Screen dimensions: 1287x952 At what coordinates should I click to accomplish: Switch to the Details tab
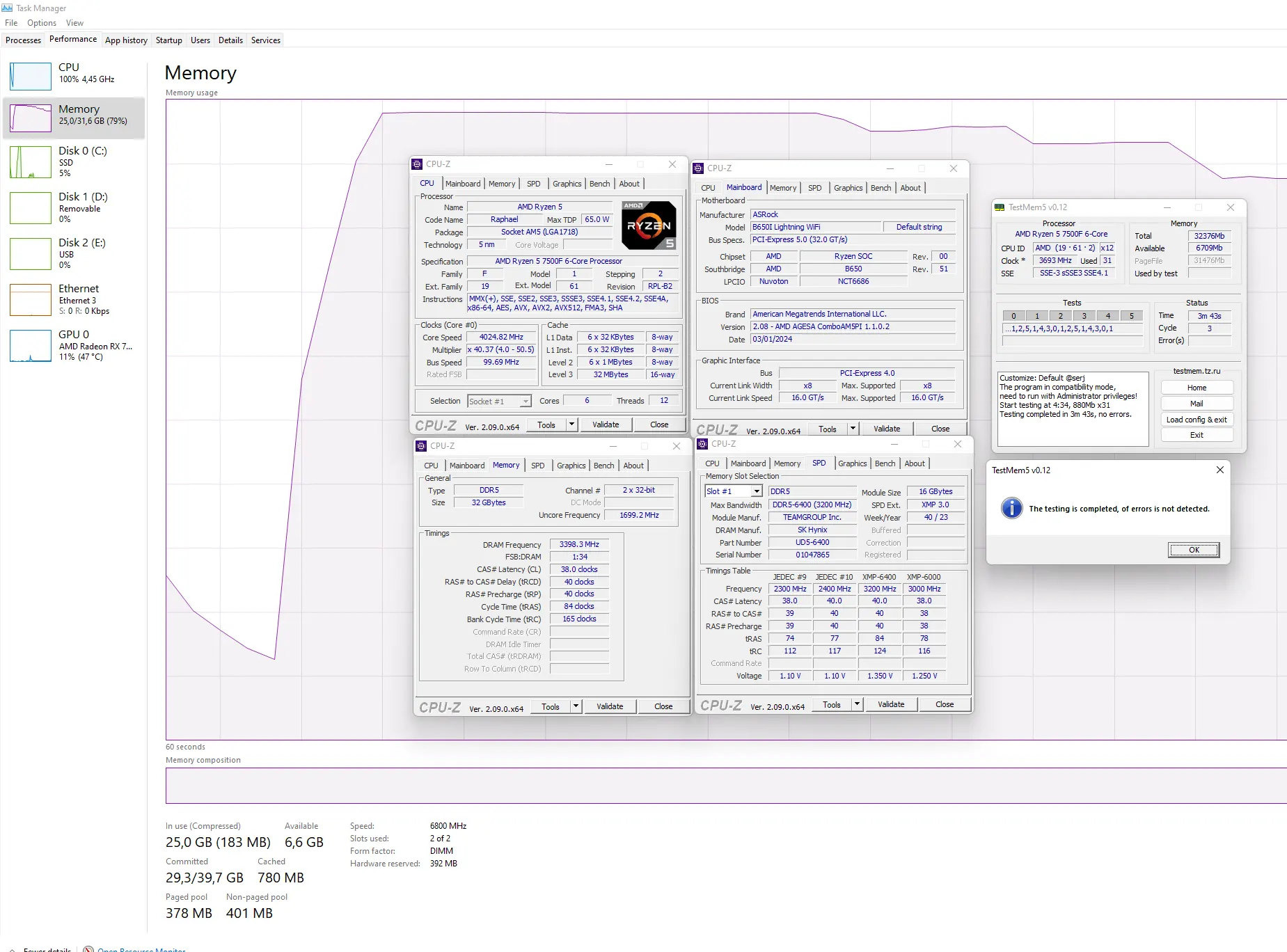pos(230,40)
